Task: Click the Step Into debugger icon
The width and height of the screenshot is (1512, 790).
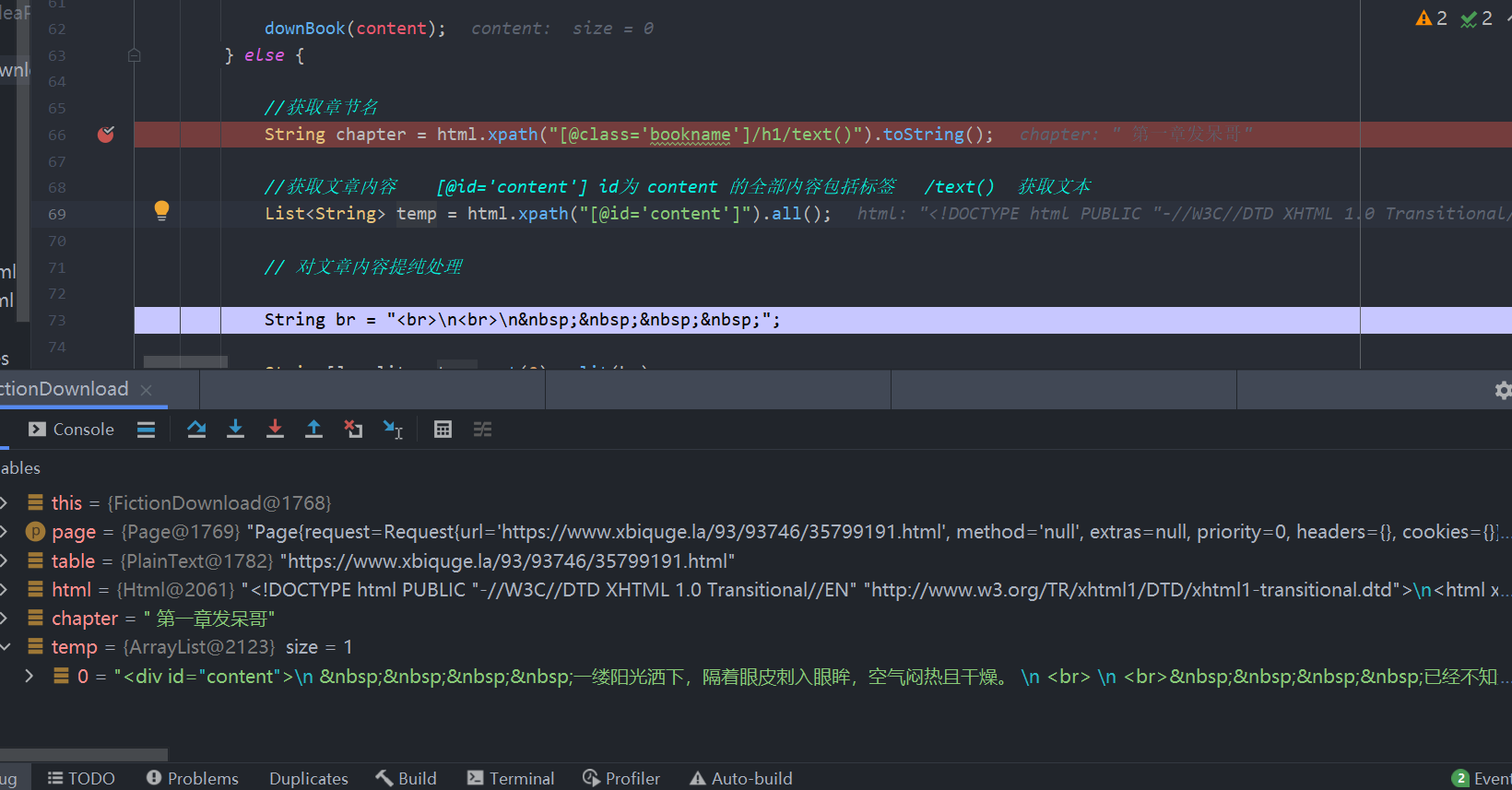Action: click(x=236, y=430)
